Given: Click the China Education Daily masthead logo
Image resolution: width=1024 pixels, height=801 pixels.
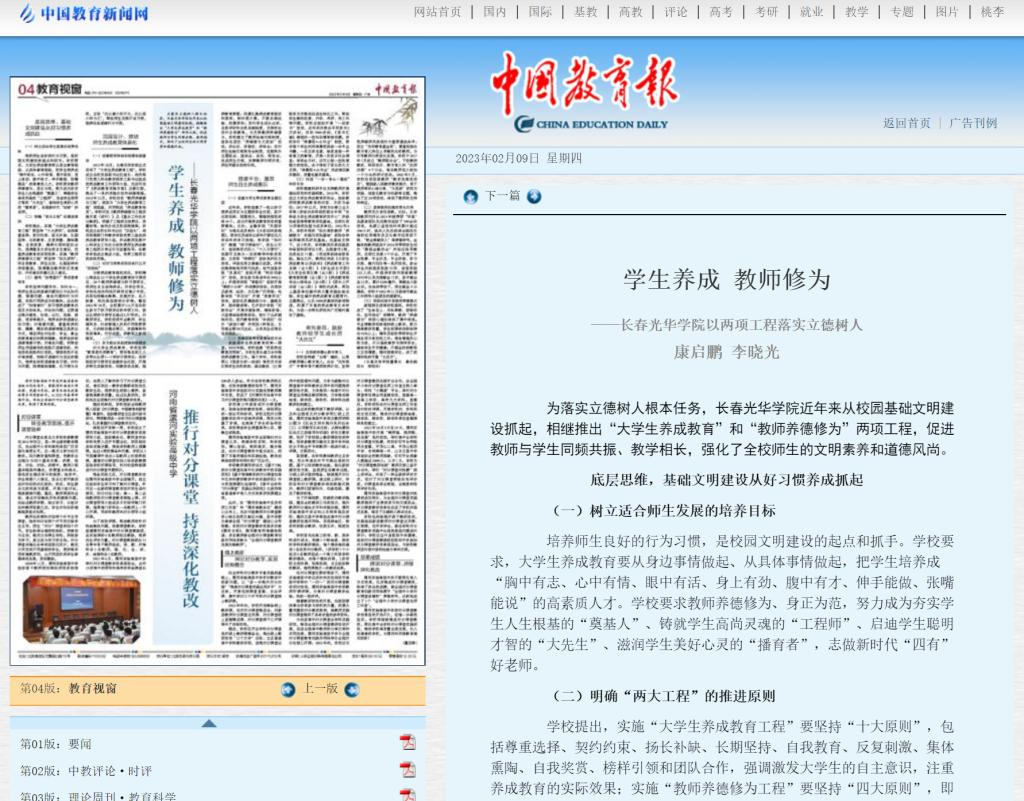Looking at the screenshot, I should (585, 93).
